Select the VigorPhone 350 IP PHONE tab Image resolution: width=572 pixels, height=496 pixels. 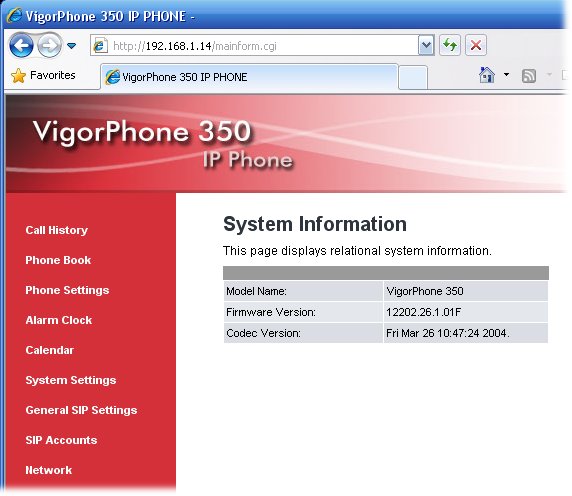coord(249,77)
